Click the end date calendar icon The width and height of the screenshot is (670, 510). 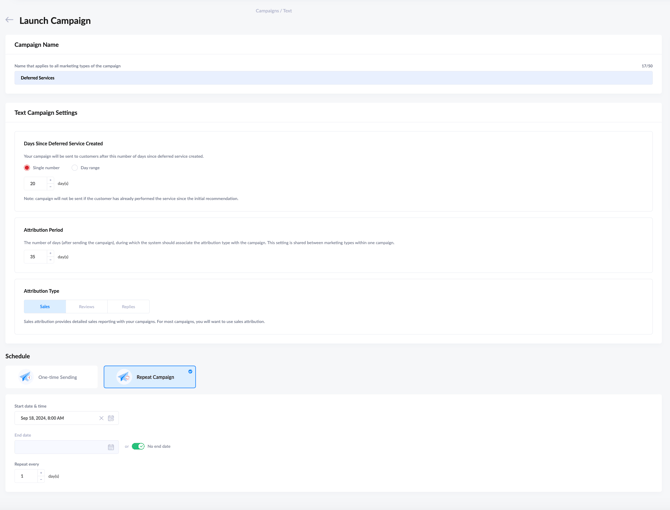(111, 447)
